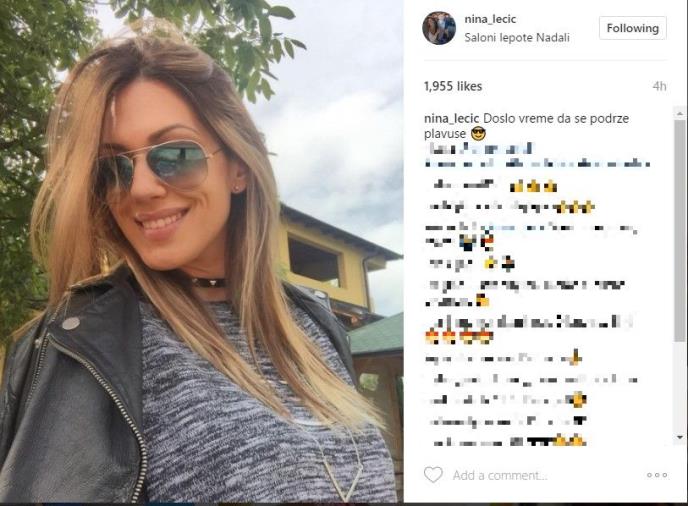Toggle the Following button to unfollow
The width and height of the screenshot is (688, 506).
pos(633,28)
